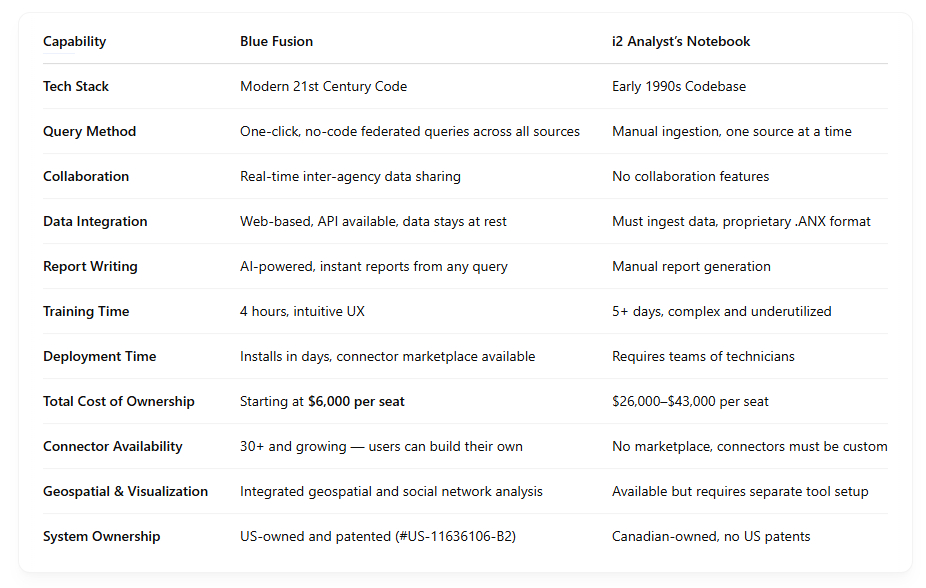The height and width of the screenshot is (588, 926).
Task: Click the Data Integration row label
Action: tap(95, 221)
